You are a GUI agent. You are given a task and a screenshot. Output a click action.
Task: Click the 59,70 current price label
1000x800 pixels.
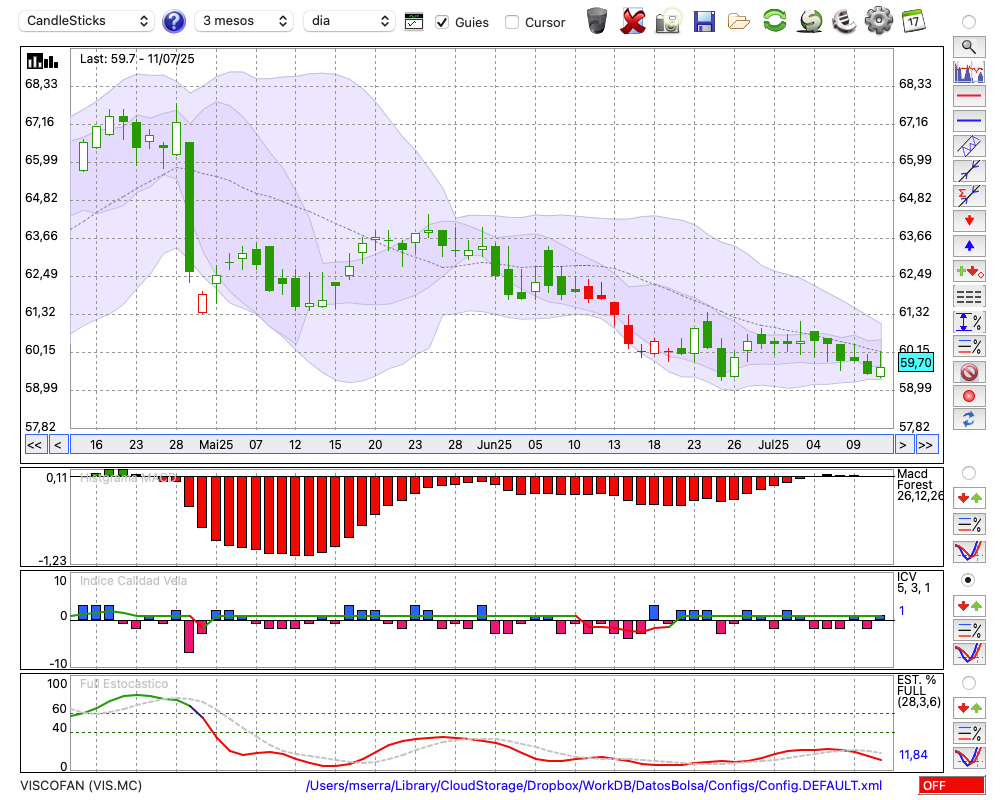coord(915,363)
